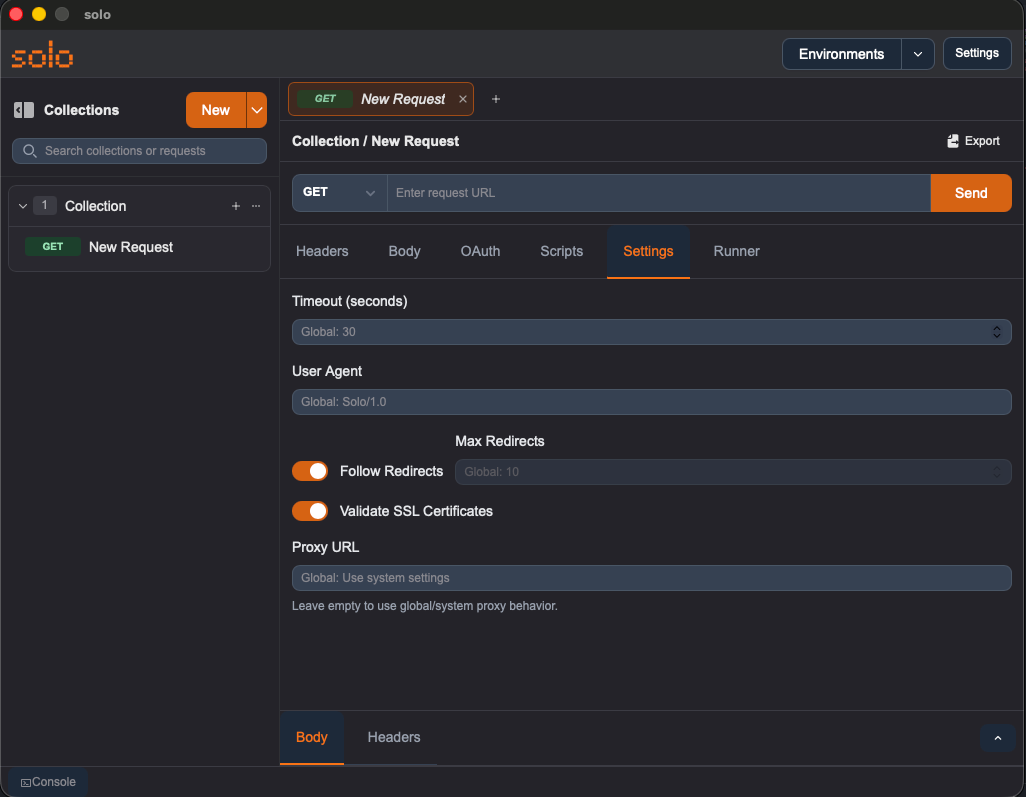Disable Follow Redirects

tap(310, 470)
